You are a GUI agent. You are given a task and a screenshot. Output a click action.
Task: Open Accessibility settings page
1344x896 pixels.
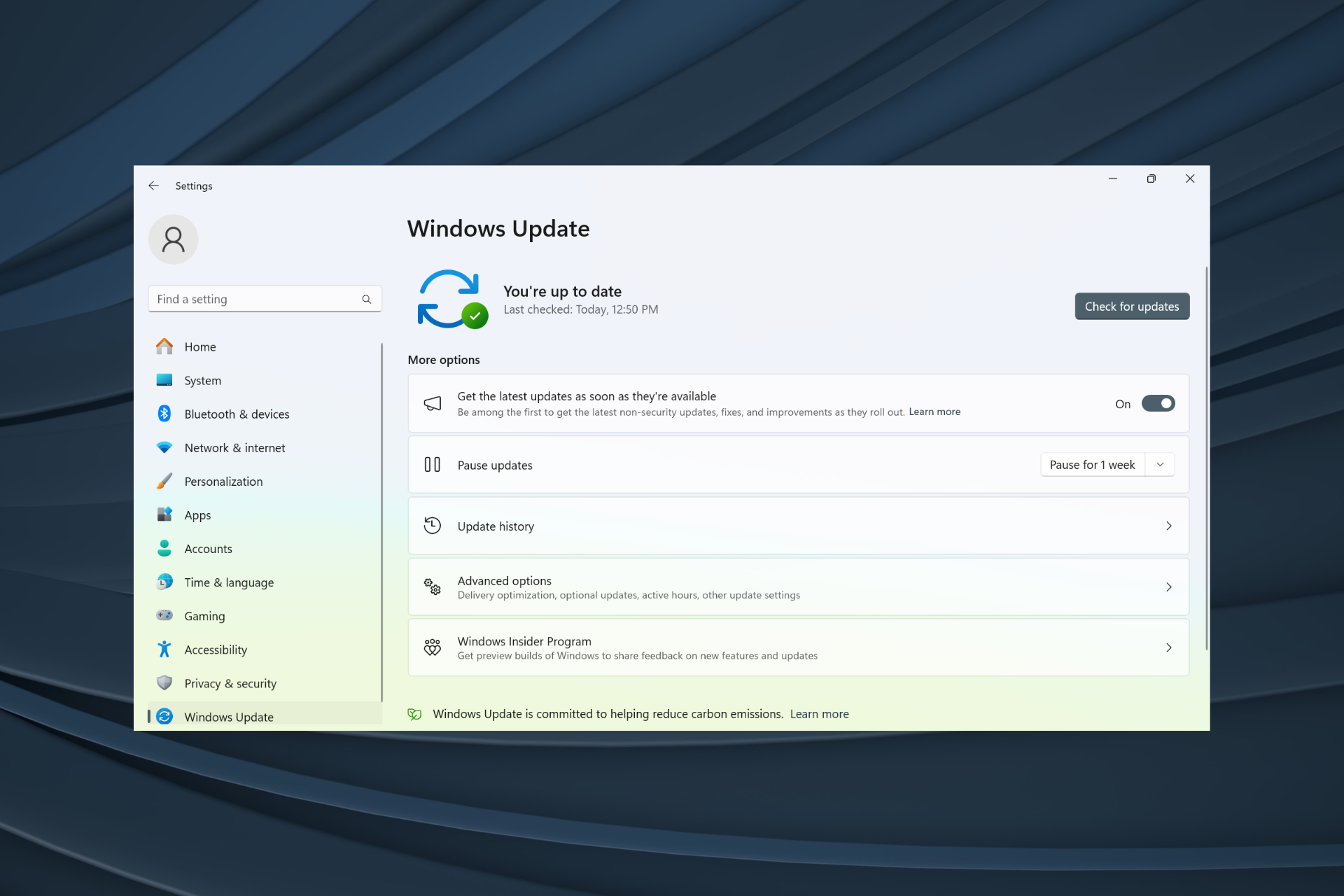coord(265,649)
